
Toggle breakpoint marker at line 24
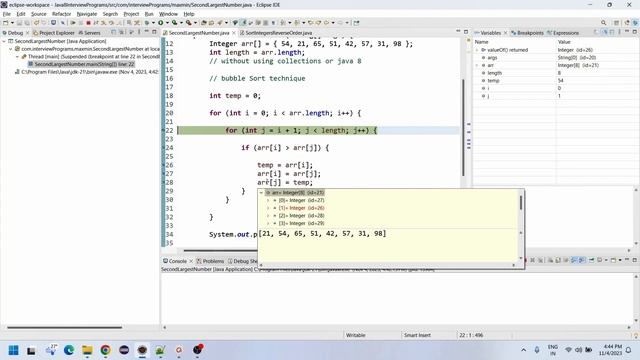tap(163, 148)
